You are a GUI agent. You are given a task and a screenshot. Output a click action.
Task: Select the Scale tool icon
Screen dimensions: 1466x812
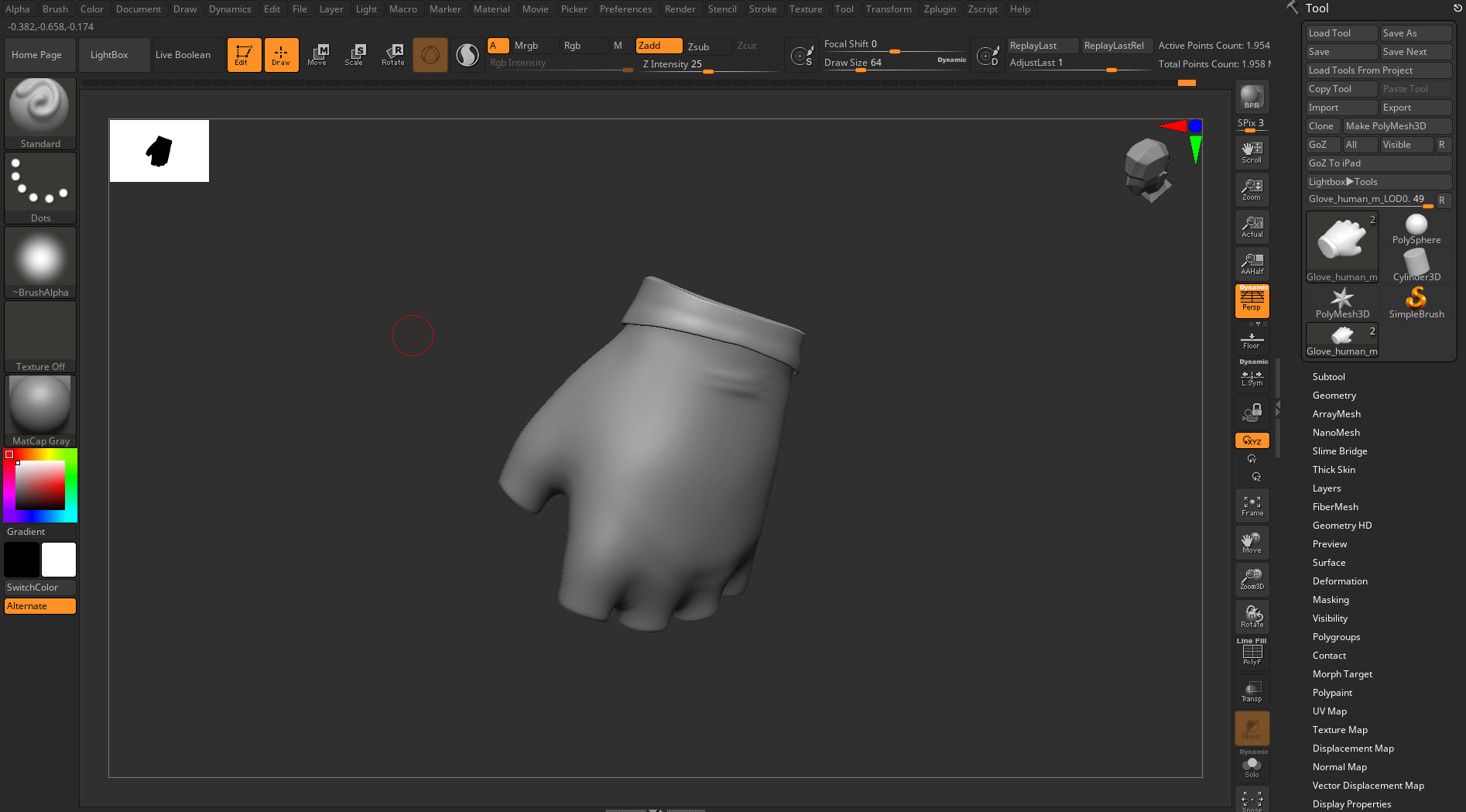355,55
